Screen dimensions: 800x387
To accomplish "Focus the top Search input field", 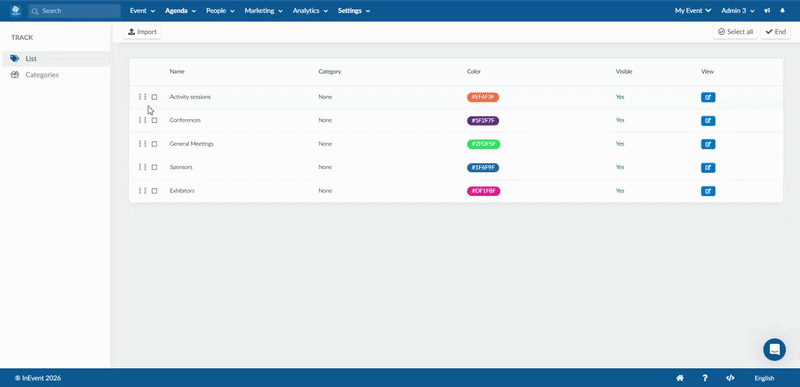I will (74, 11).
